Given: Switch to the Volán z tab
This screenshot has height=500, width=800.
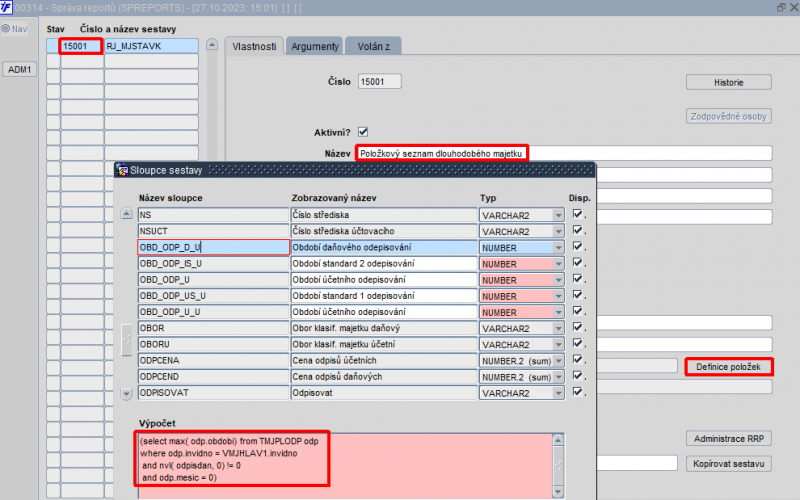Looking at the screenshot, I should [x=373, y=46].
